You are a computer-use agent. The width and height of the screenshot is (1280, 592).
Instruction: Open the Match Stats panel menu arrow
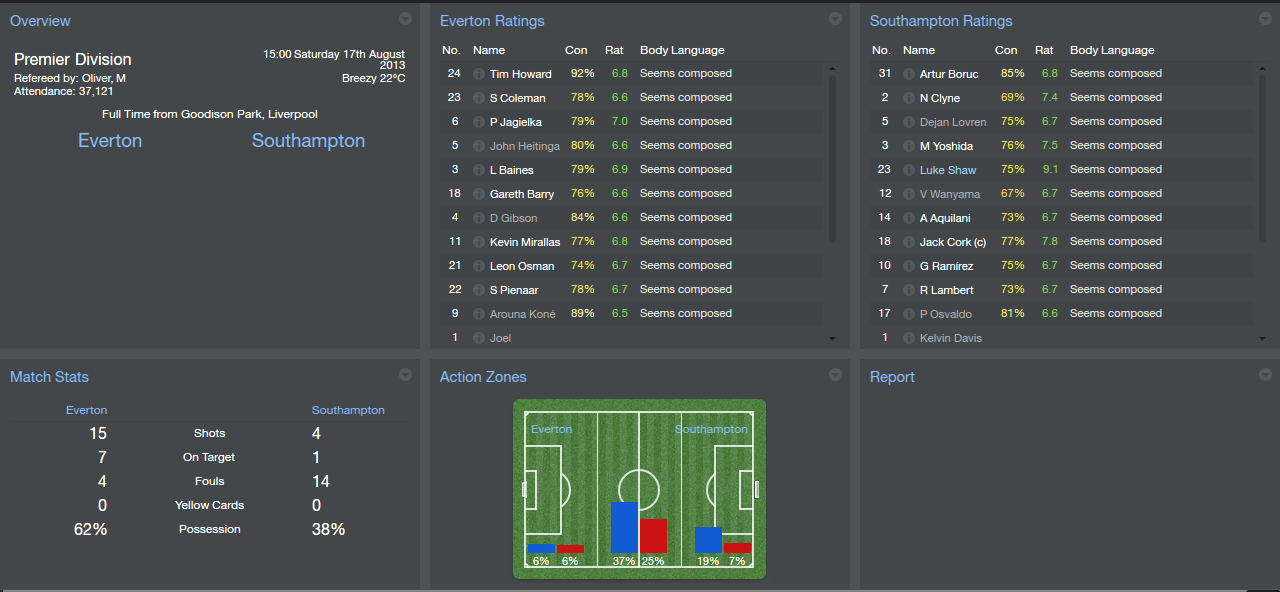pyautogui.click(x=405, y=375)
